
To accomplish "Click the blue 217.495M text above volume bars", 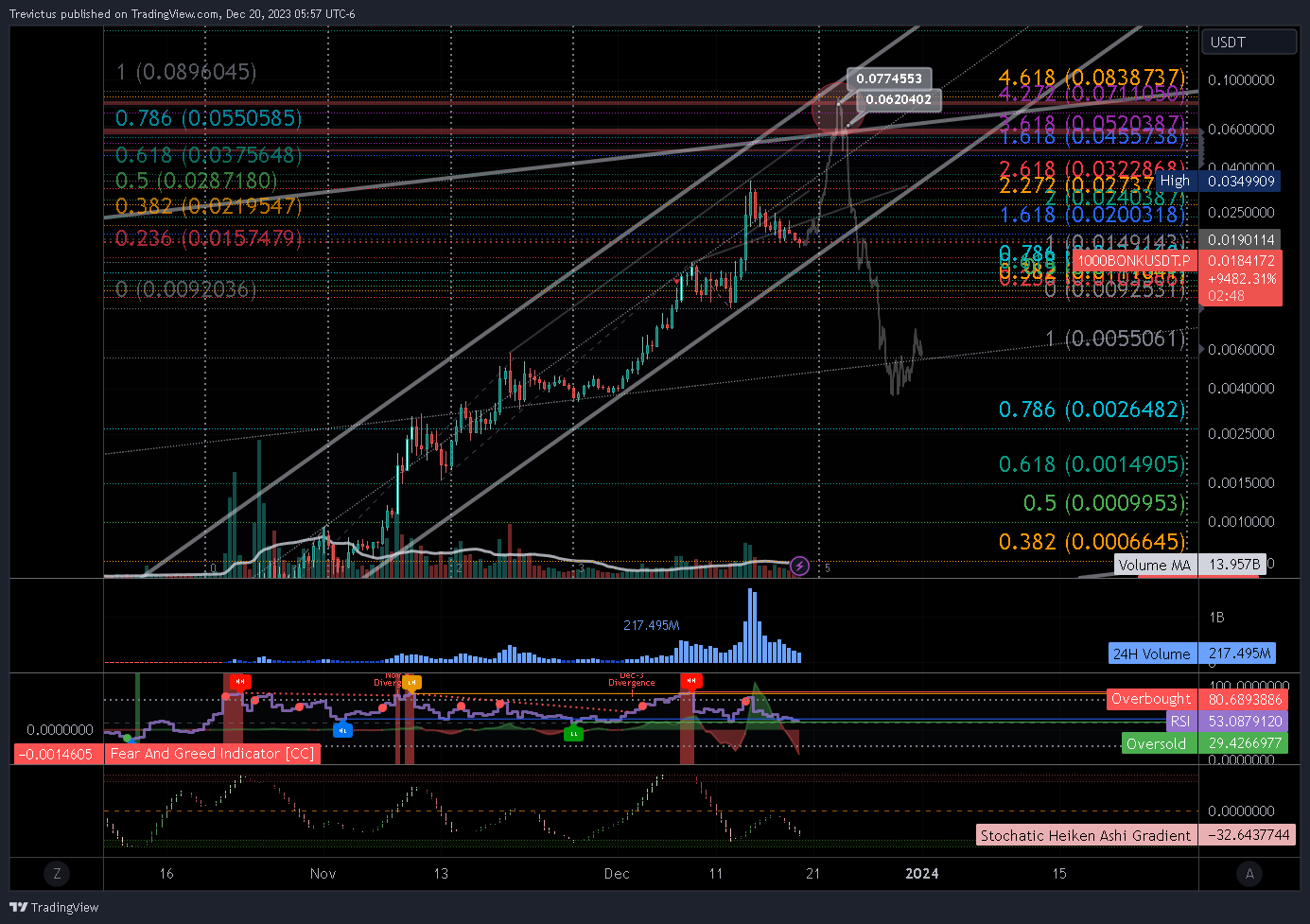I will 651,625.
